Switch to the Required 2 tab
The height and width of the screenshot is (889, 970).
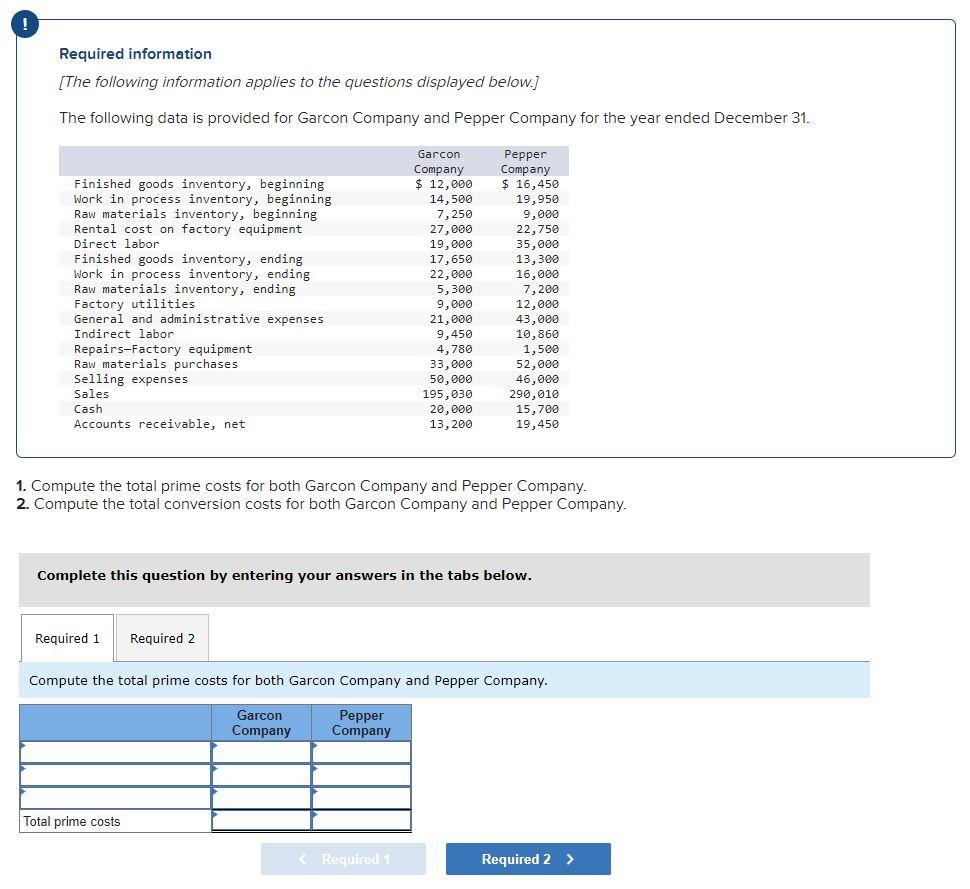162,638
